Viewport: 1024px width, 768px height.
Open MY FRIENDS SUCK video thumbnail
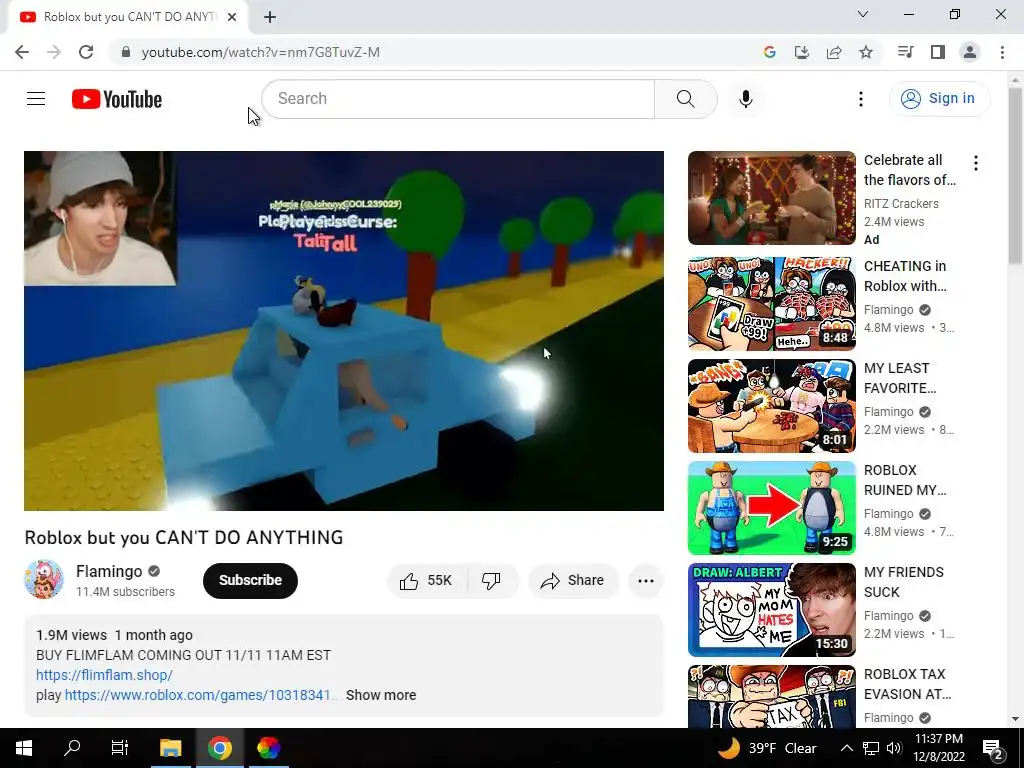[x=771, y=609]
